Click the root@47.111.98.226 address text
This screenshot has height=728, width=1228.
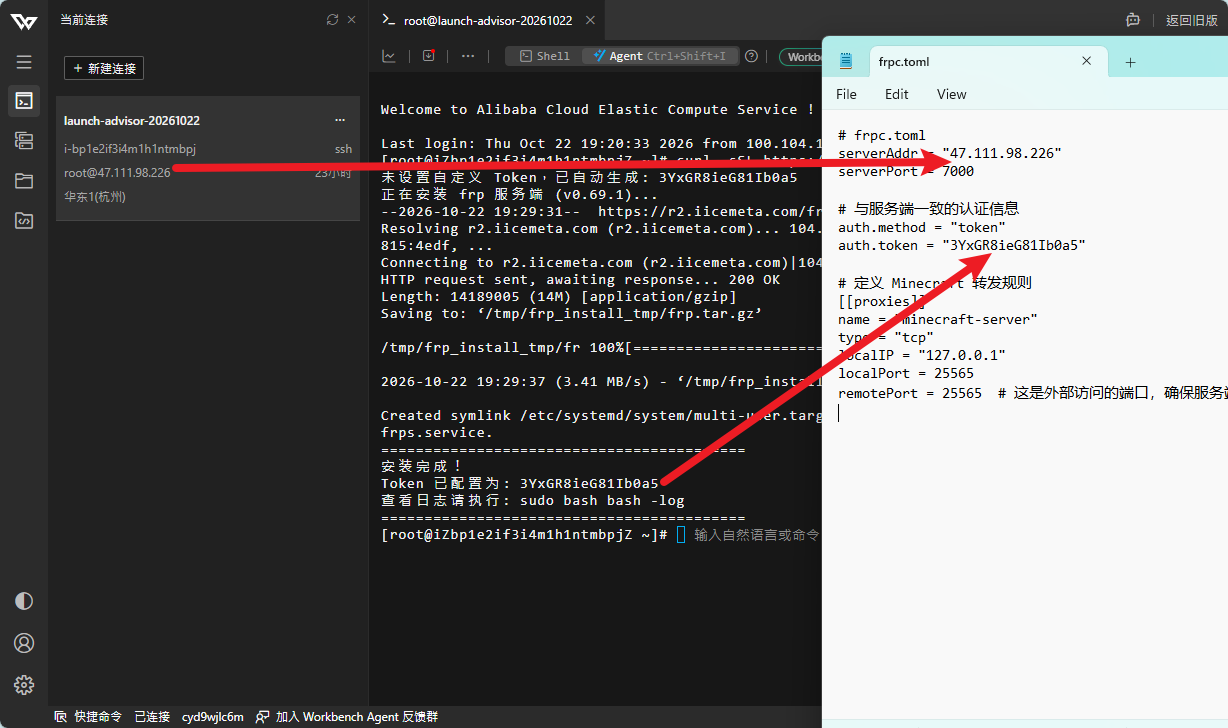[117, 172]
